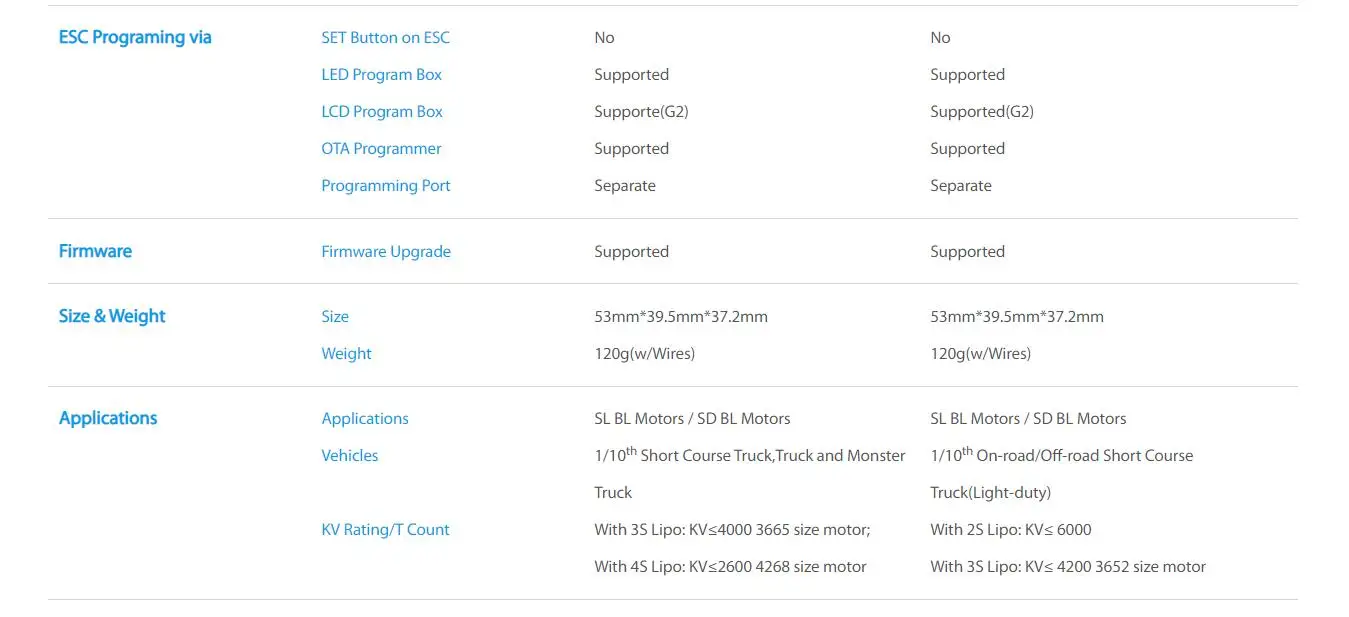Click the 'Truck(Light-duty)' vehicle text
The height and width of the screenshot is (617, 1349).
[x=990, y=493]
